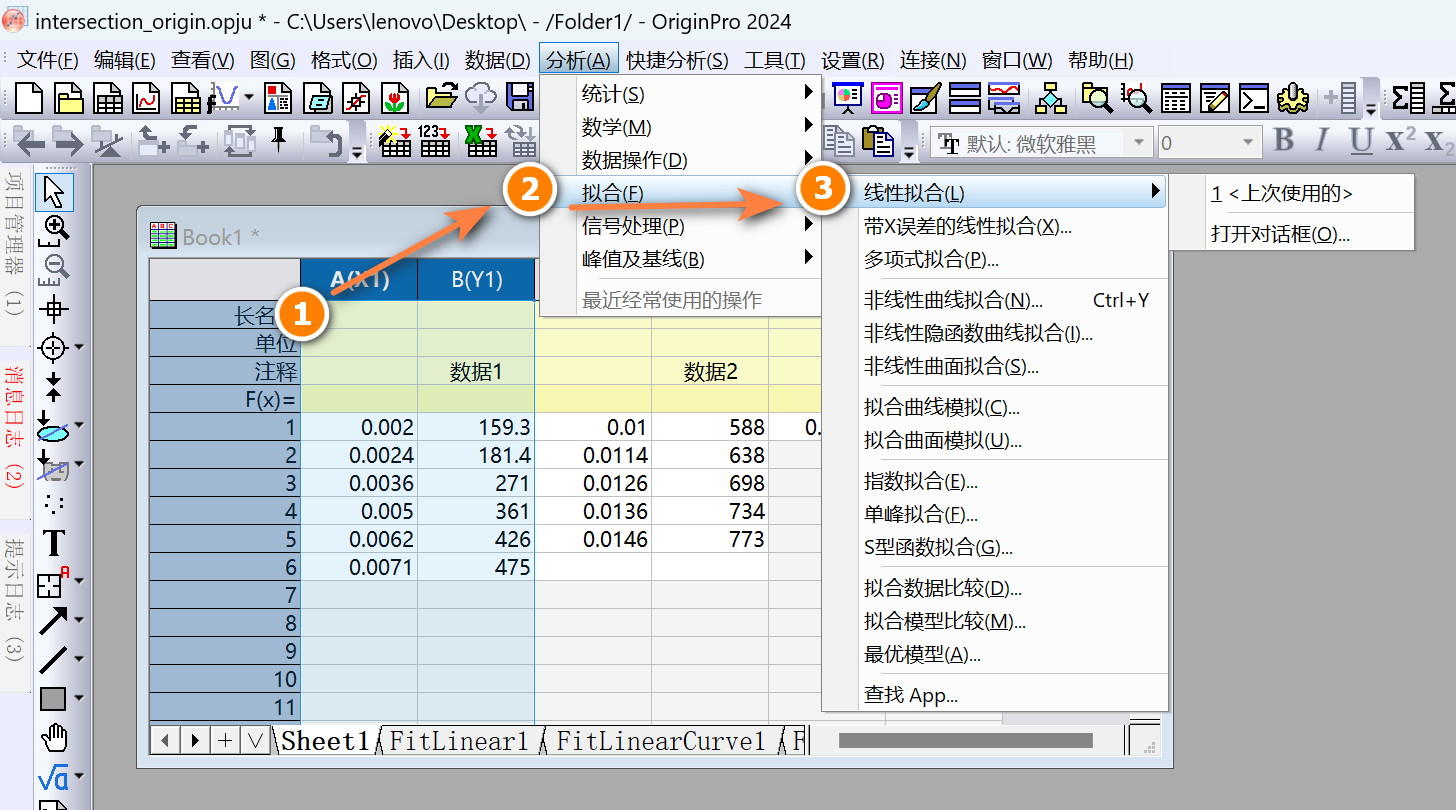The height and width of the screenshot is (810, 1456).
Task: Choose the Pan hand tool
Action: click(x=54, y=739)
